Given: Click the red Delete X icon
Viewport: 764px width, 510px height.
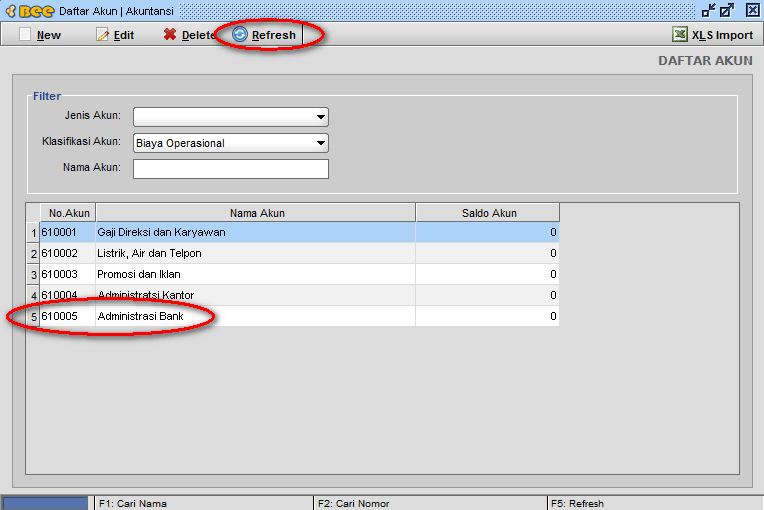Looking at the screenshot, I should (170, 35).
